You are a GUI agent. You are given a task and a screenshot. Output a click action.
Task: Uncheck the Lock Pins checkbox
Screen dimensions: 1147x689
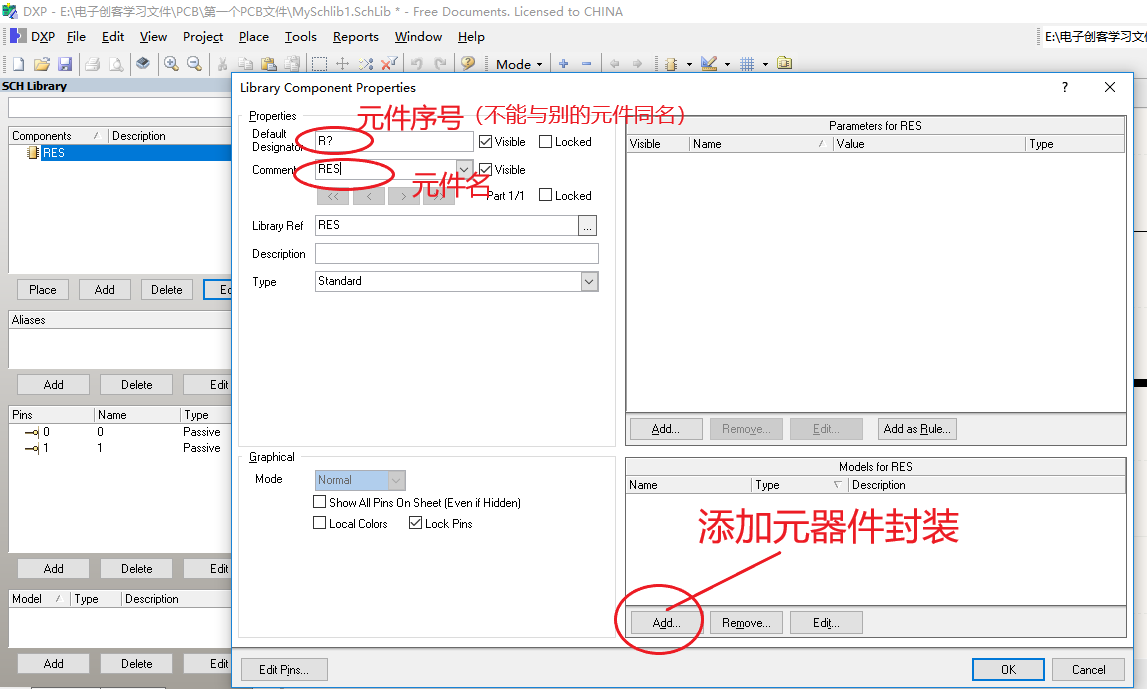(x=416, y=523)
